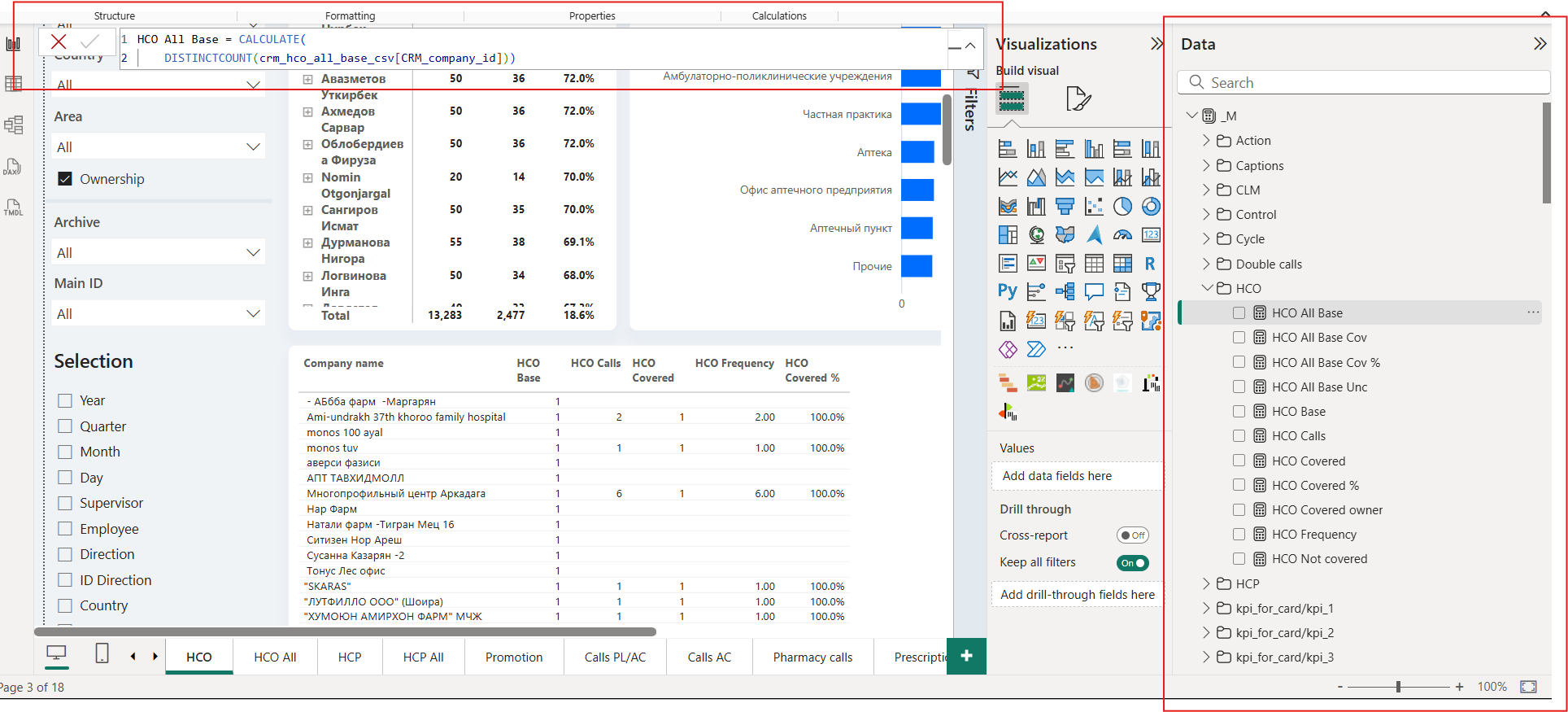Cancel the formula edit with red X
The height and width of the screenshot is (712, 1568).
pyautogui.click(x=59, y=41)
